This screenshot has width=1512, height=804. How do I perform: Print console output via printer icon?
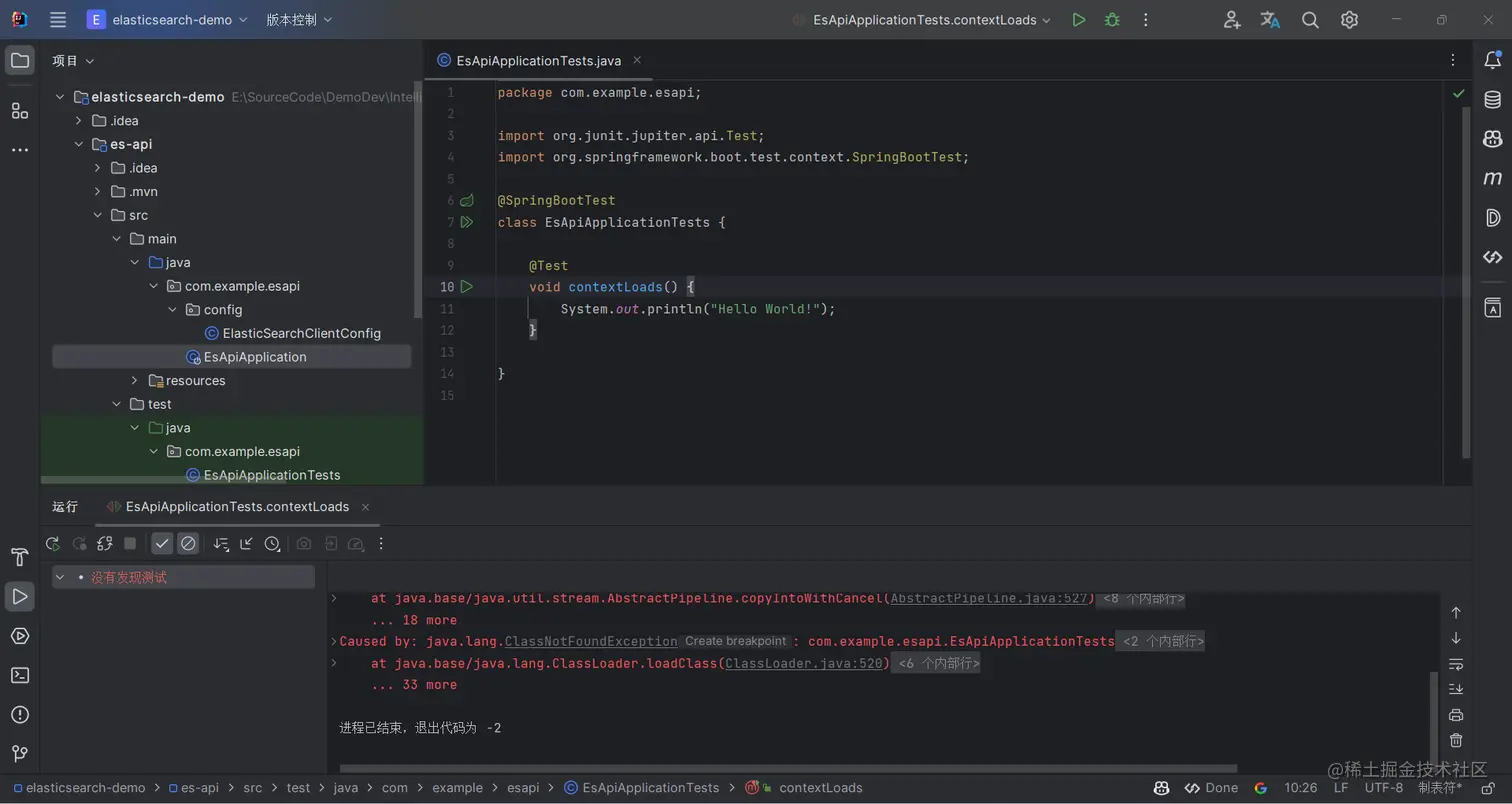[1456, 714]
